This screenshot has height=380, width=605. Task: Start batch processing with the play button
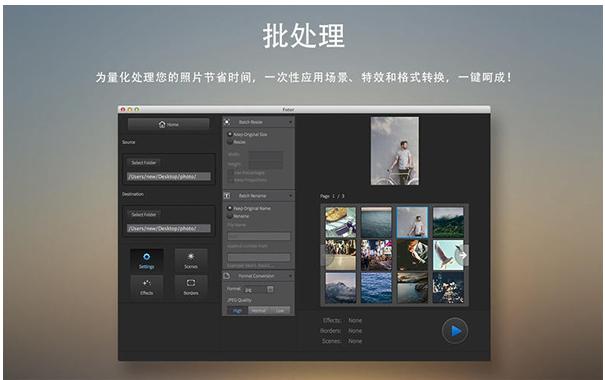455,331
